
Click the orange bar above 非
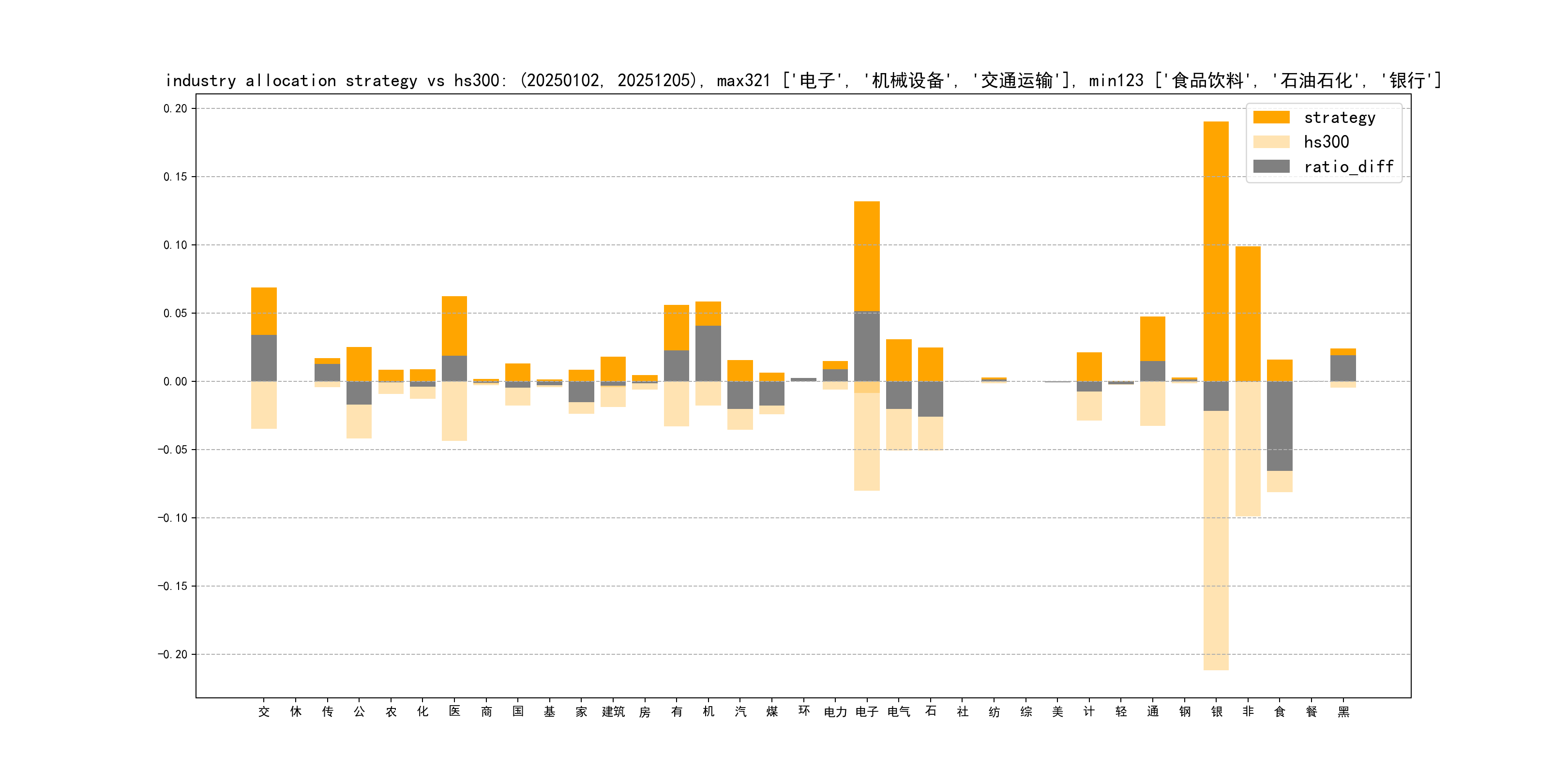tap(1248, 314)
